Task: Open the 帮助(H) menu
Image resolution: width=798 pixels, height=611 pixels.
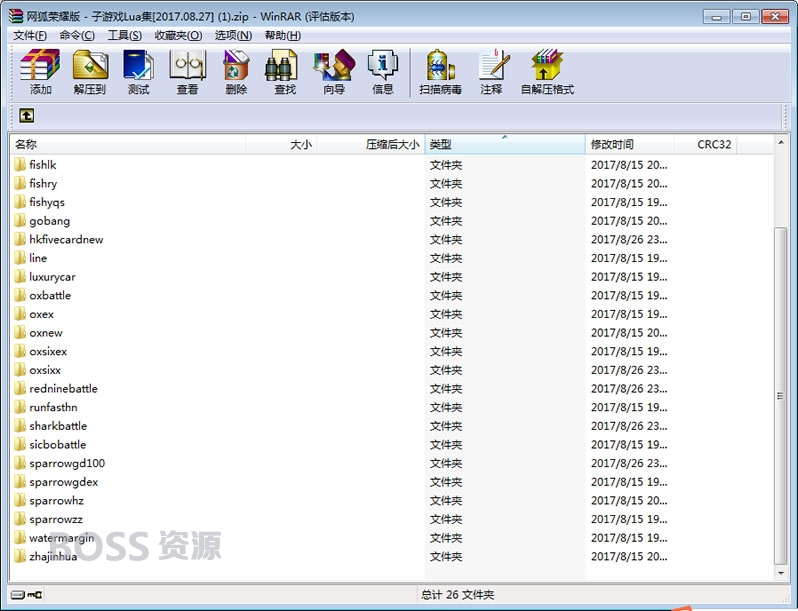Action: click(282, 35)
